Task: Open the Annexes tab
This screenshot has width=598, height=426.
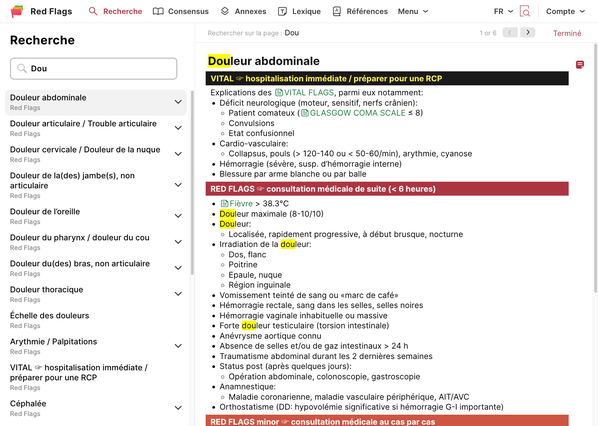Action: point(243,11)
